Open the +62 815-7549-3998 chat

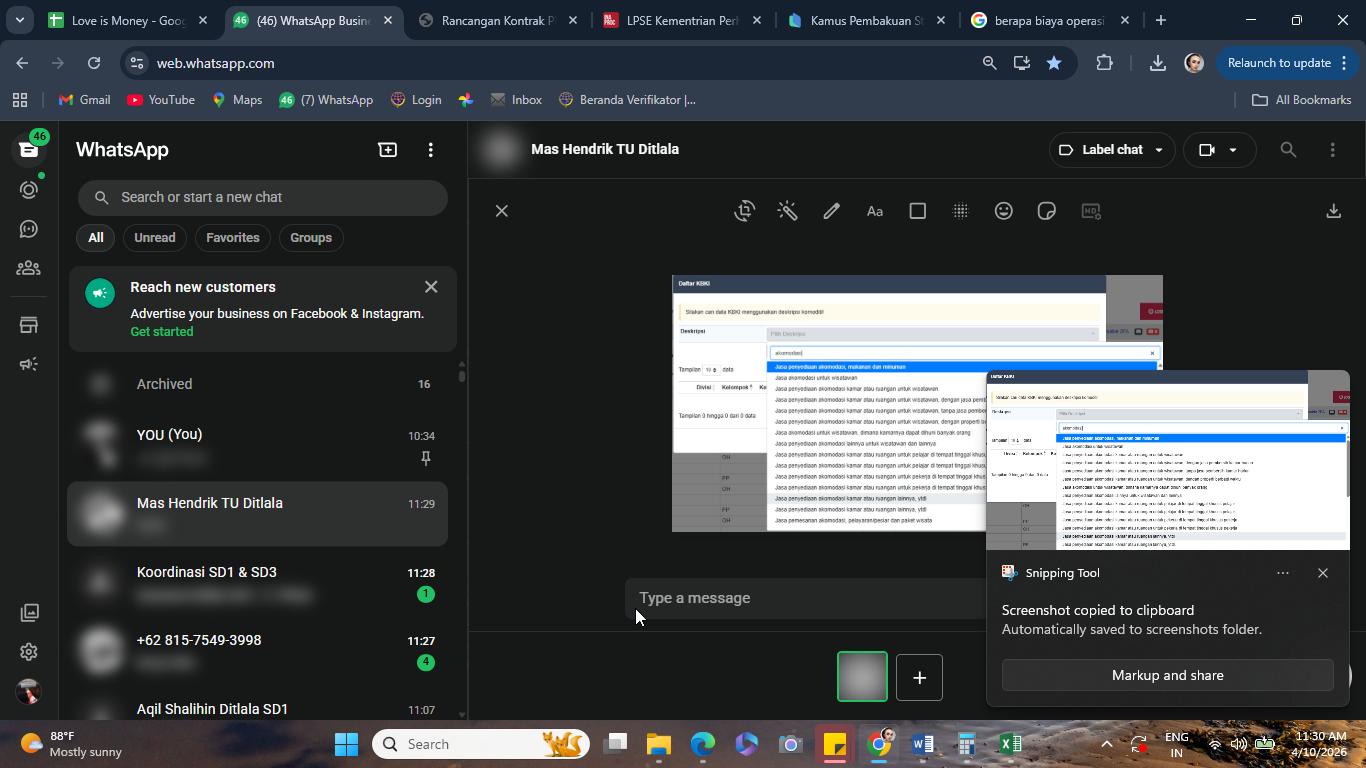click(258, 651)
